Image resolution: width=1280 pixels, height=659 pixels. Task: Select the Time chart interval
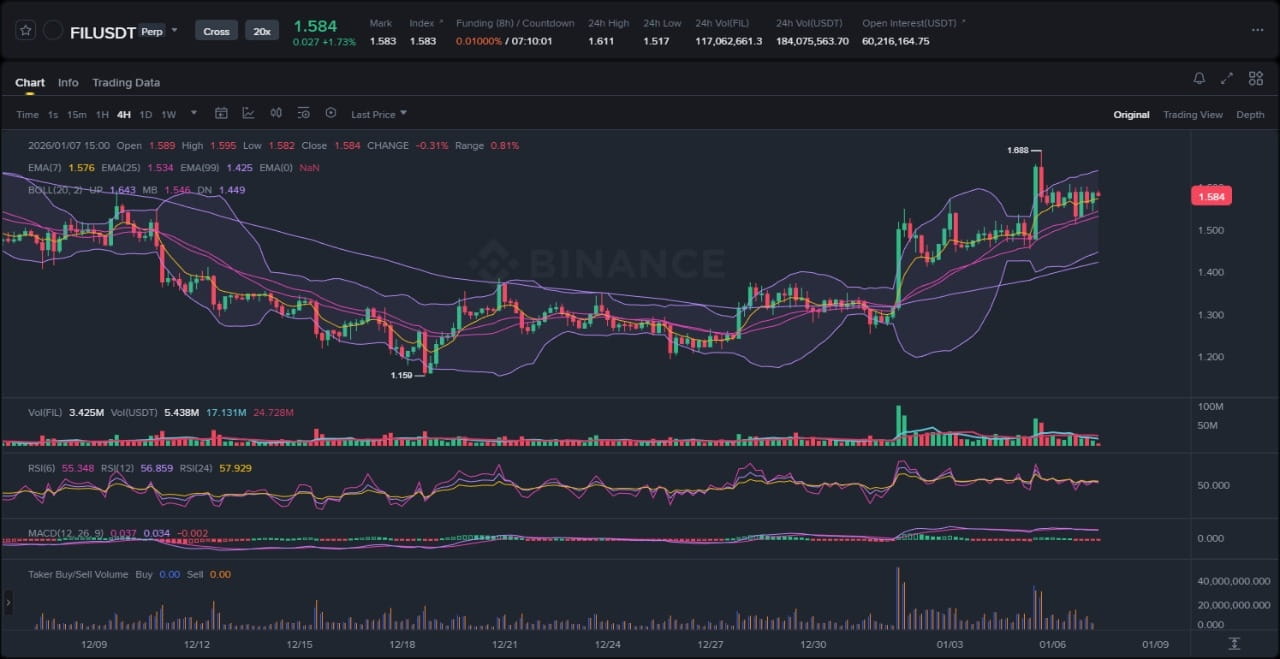tap(27, 115)
